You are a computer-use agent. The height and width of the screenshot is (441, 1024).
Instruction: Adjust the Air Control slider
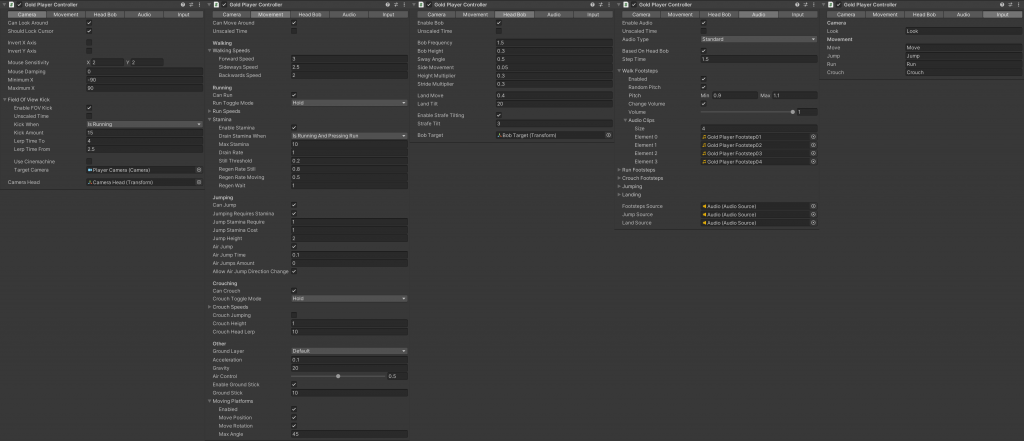[338, 376]
